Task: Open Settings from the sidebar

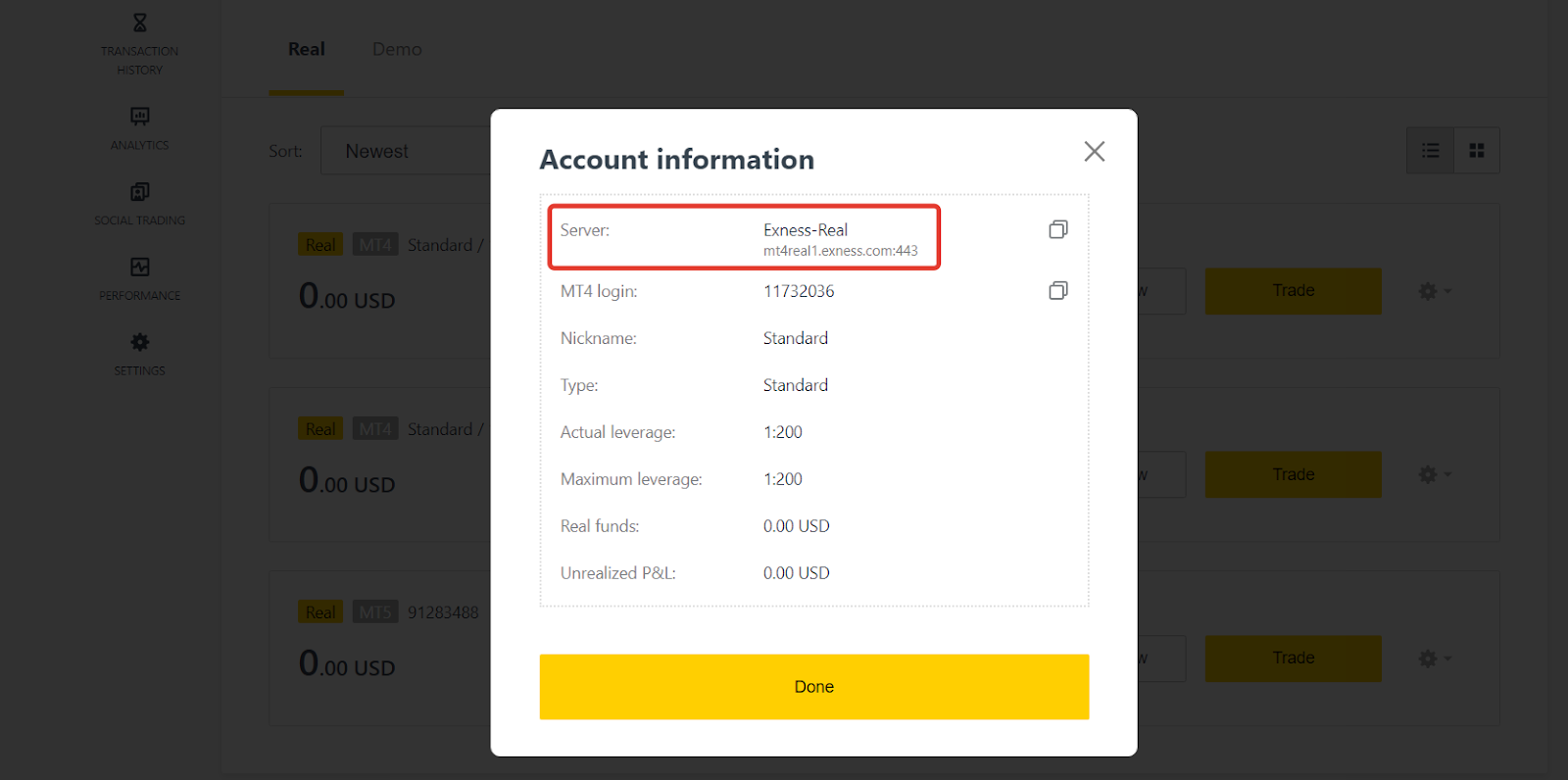Action: [140, 354]
